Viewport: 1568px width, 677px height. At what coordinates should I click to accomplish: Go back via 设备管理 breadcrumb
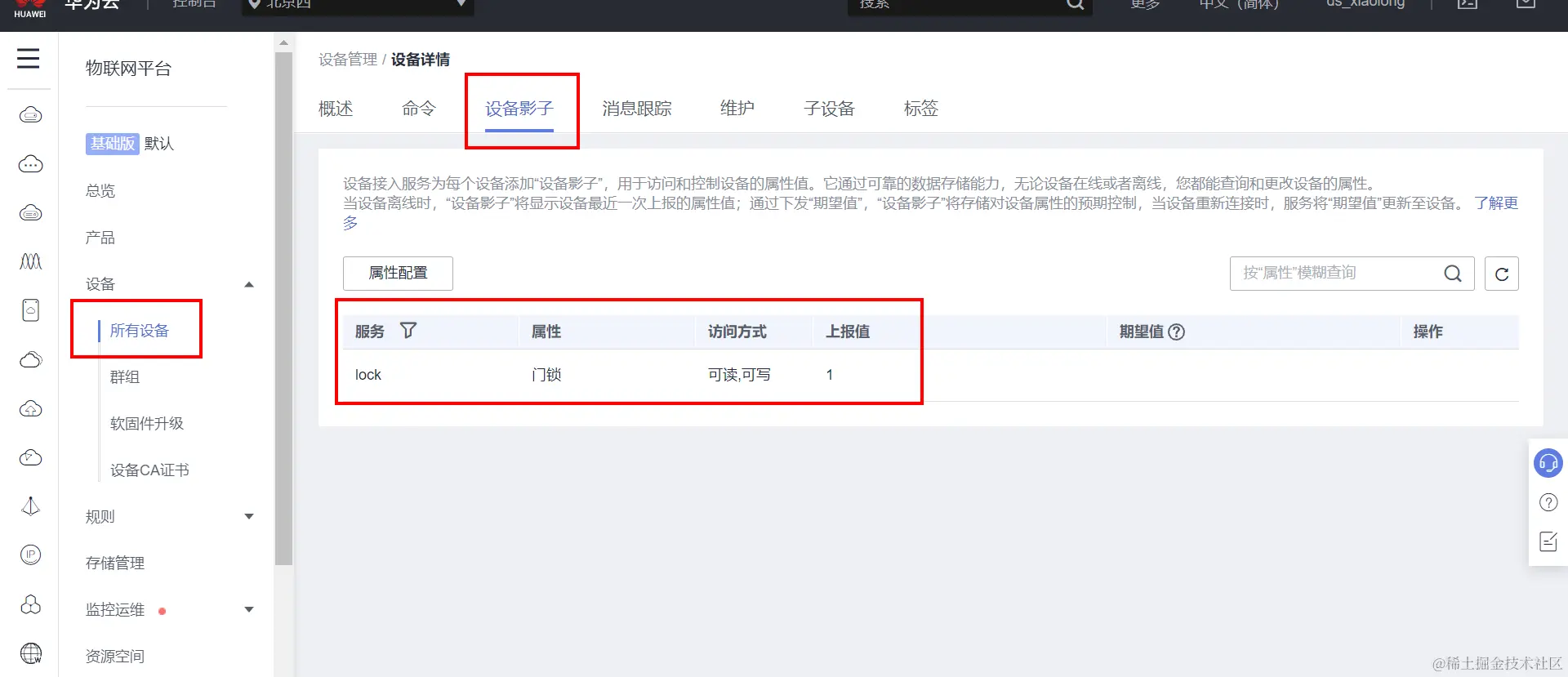pyautogui.click(x=348, y=60)
